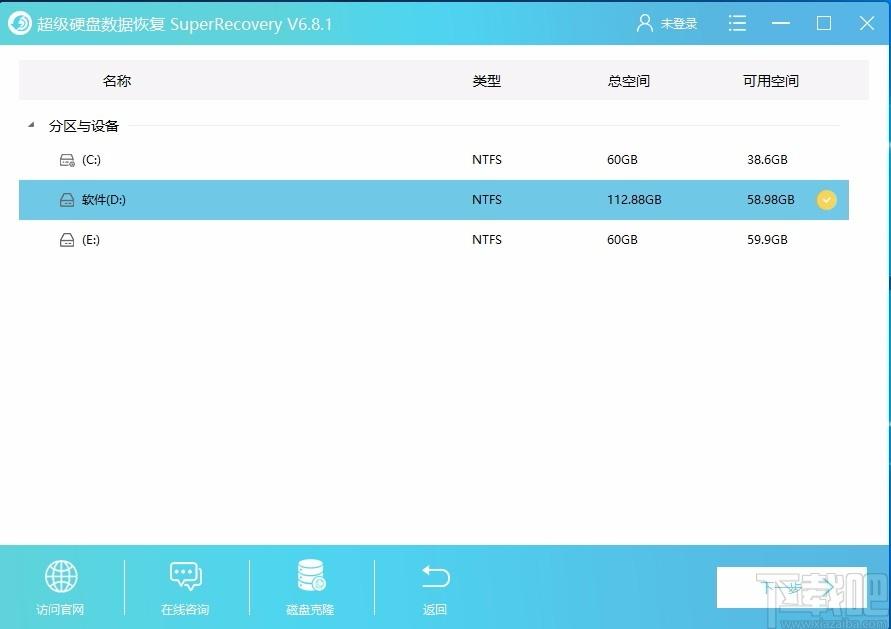Click the 磁盘克隆 label
Image resolution: width=891 pixels, height=629 pixels.
pos(310,610)
